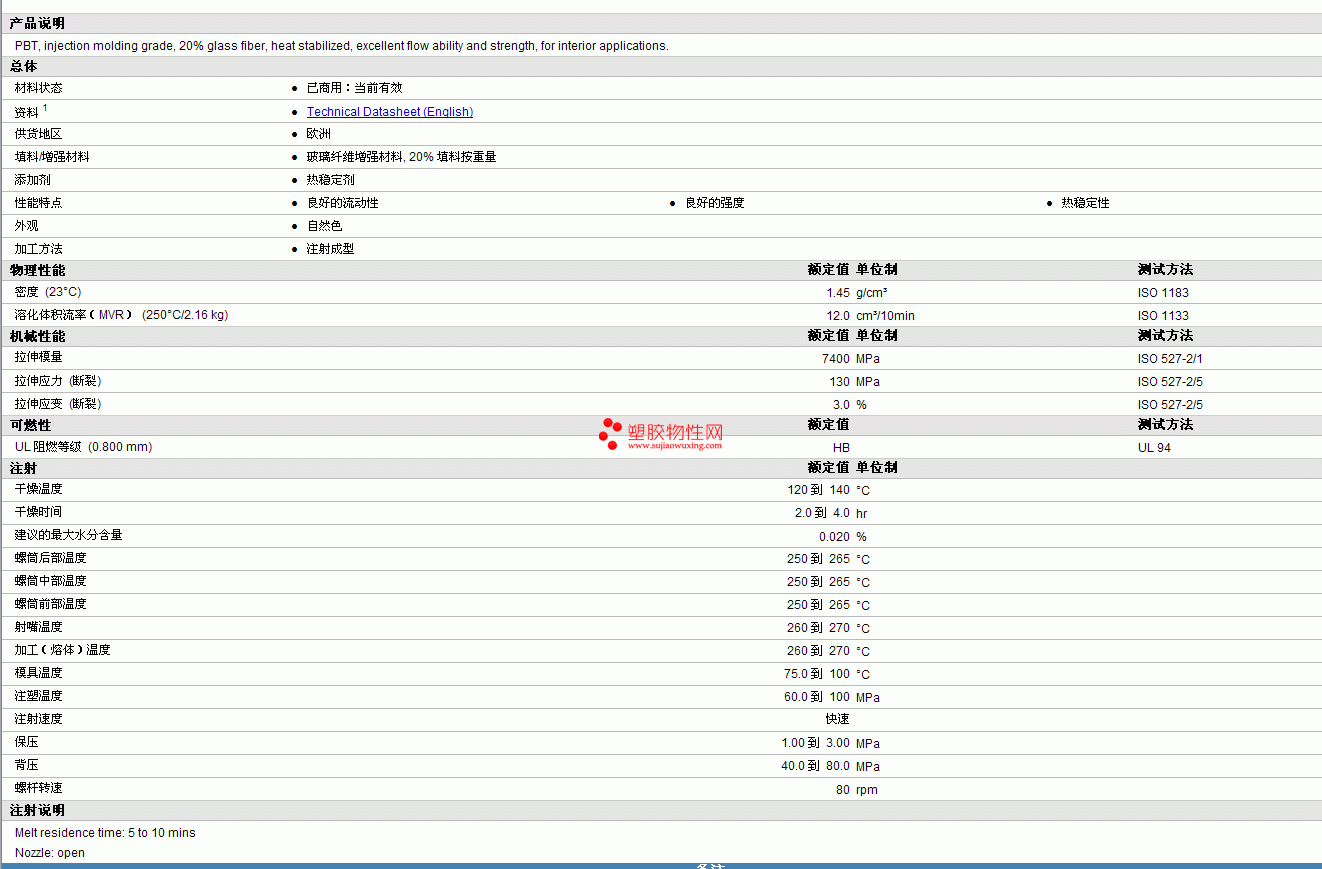
Task: Select the '良好的流动性' feature text
Action: (343, 203)
